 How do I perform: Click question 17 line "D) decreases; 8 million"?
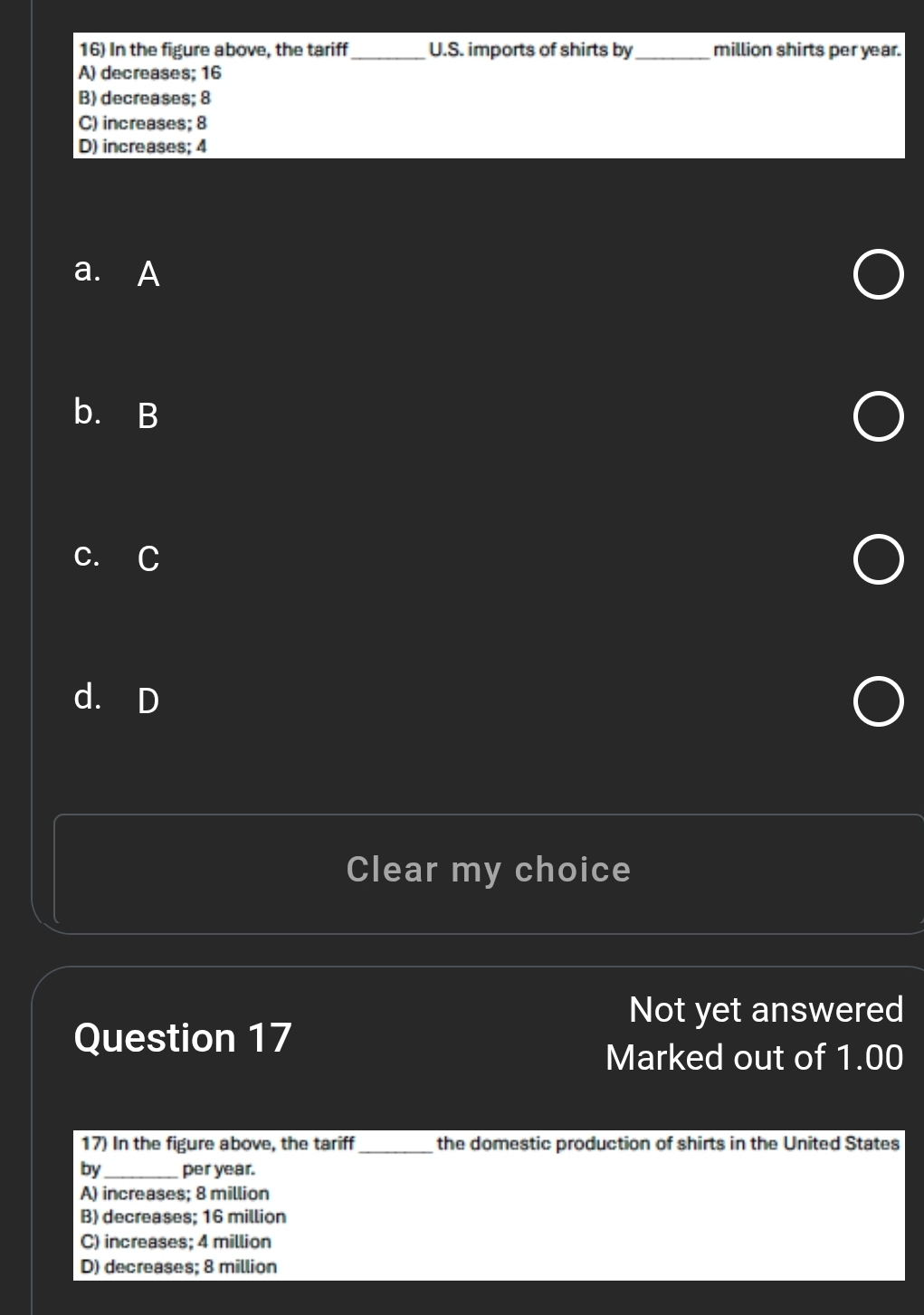coord(178,1266)
